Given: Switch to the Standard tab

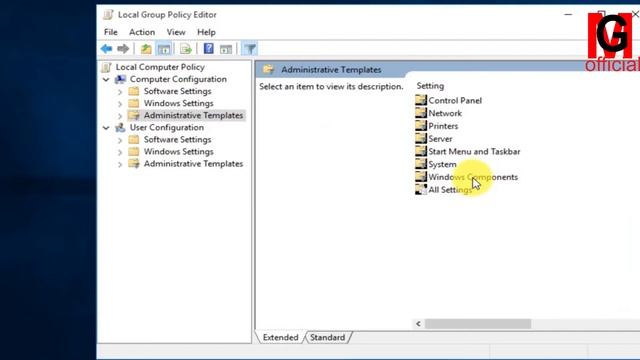Looking at the screenshot, I should click(x=327, y=338).
